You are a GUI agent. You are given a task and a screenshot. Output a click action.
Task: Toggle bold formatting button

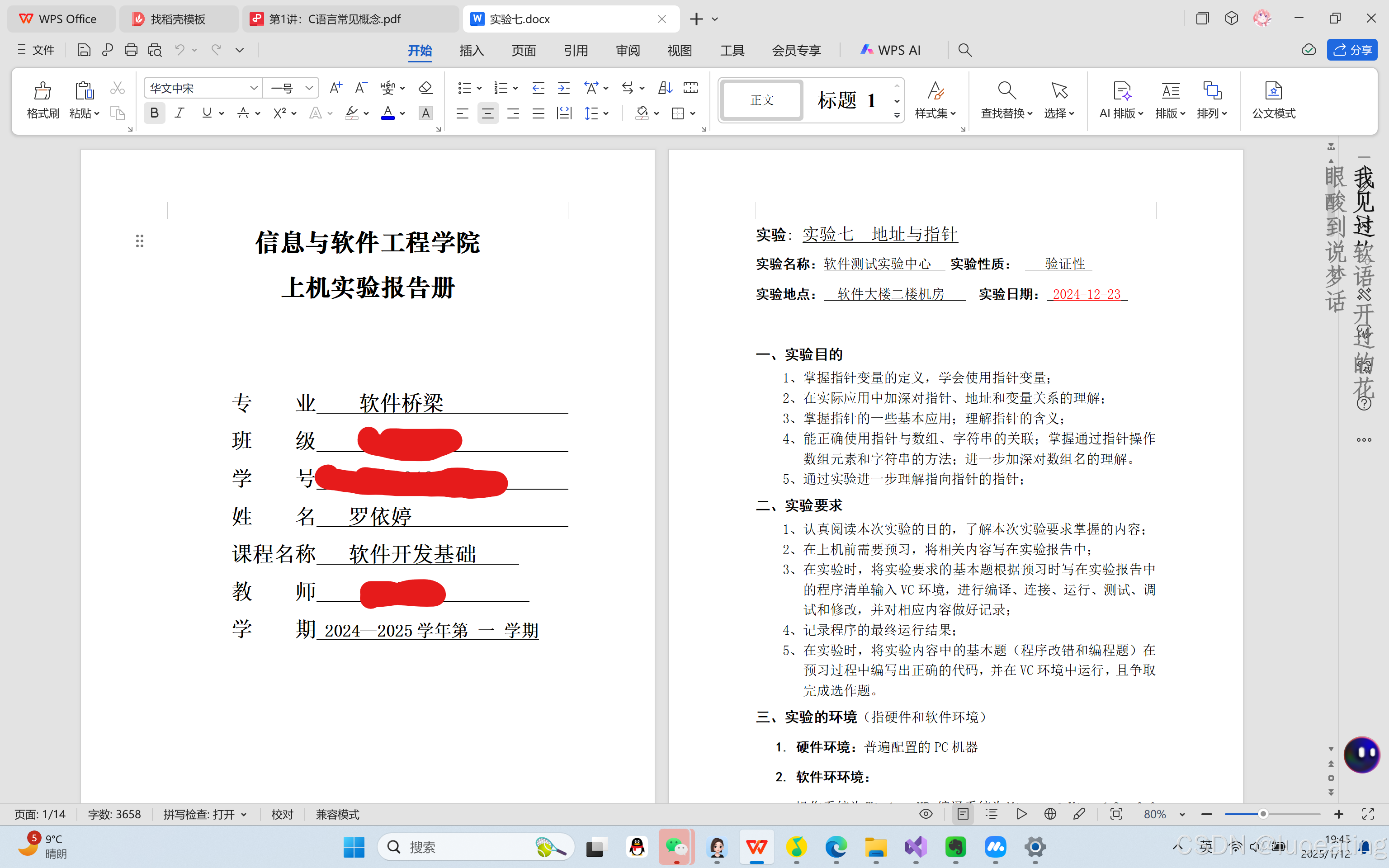point(154,113)
